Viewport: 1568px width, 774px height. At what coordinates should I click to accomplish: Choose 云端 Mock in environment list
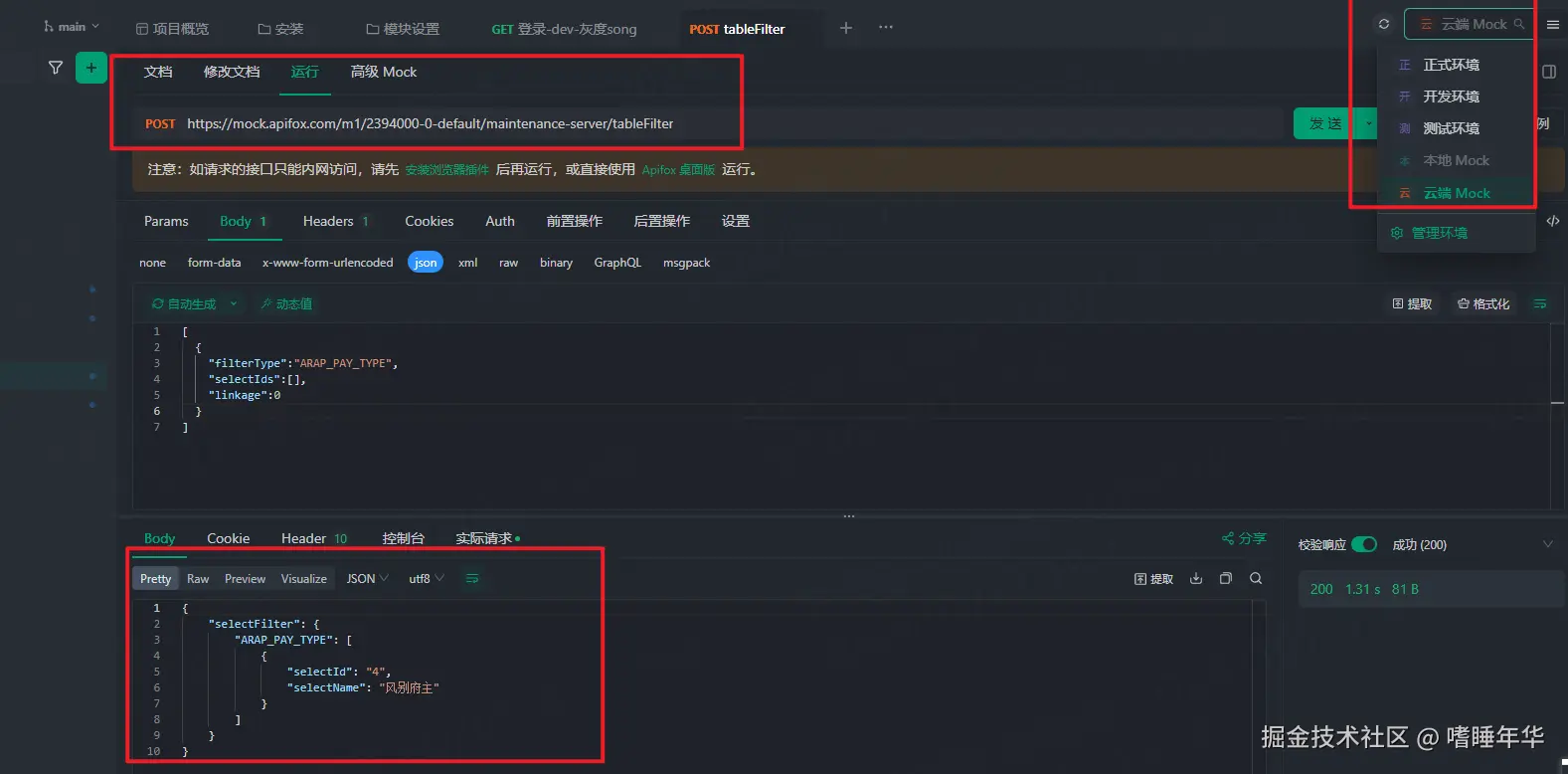[x=1456, y=193]
